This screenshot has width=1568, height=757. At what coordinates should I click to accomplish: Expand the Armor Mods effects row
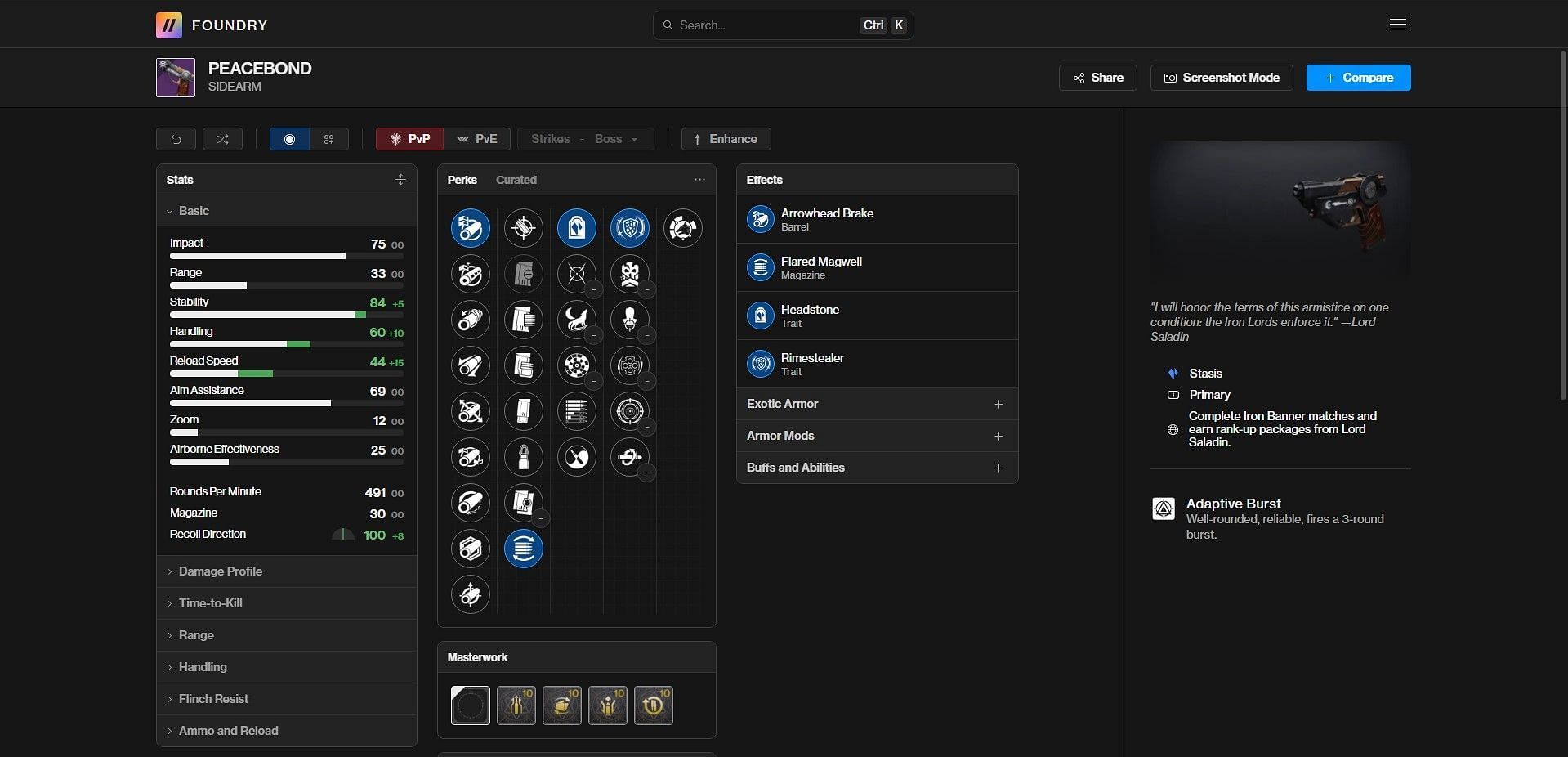coord(877,436)
